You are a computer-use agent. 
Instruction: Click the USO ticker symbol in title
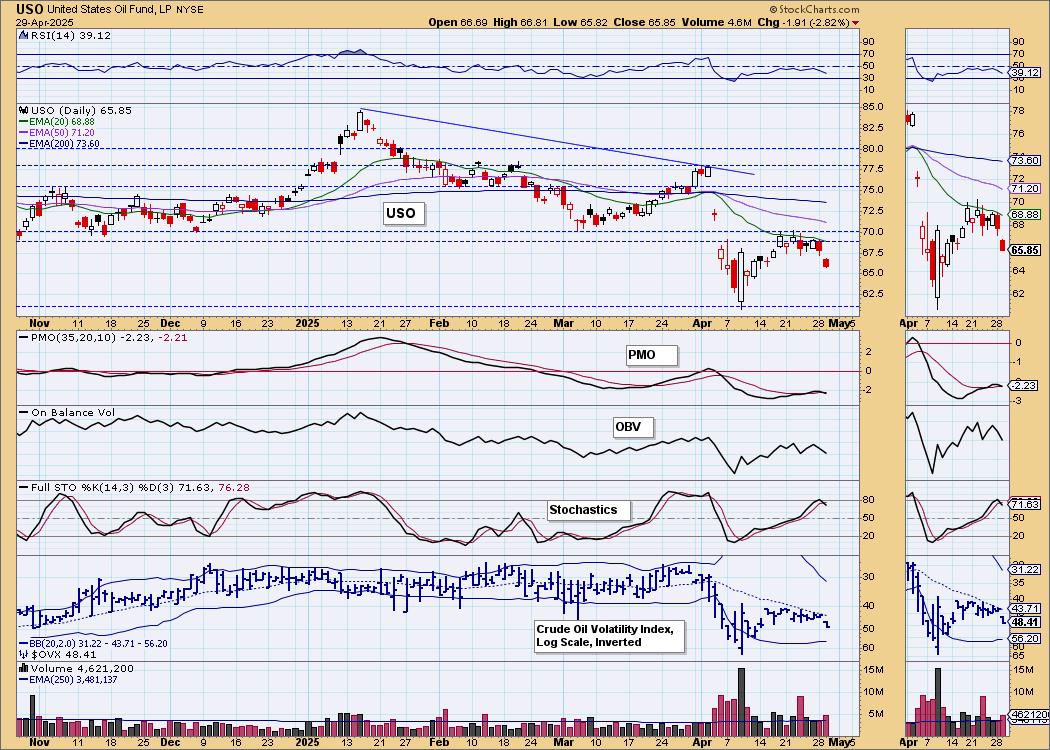click(x=29, y=9)
